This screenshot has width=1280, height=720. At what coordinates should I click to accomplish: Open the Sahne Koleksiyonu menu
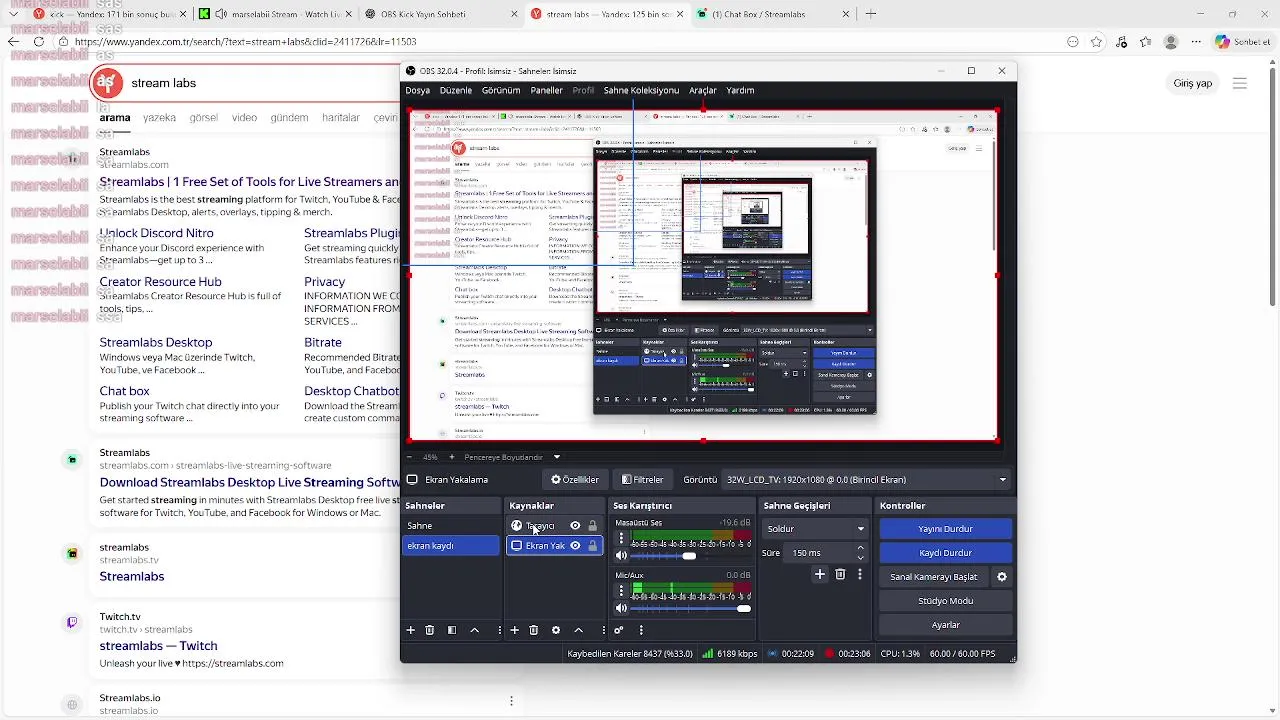(641, 90)
